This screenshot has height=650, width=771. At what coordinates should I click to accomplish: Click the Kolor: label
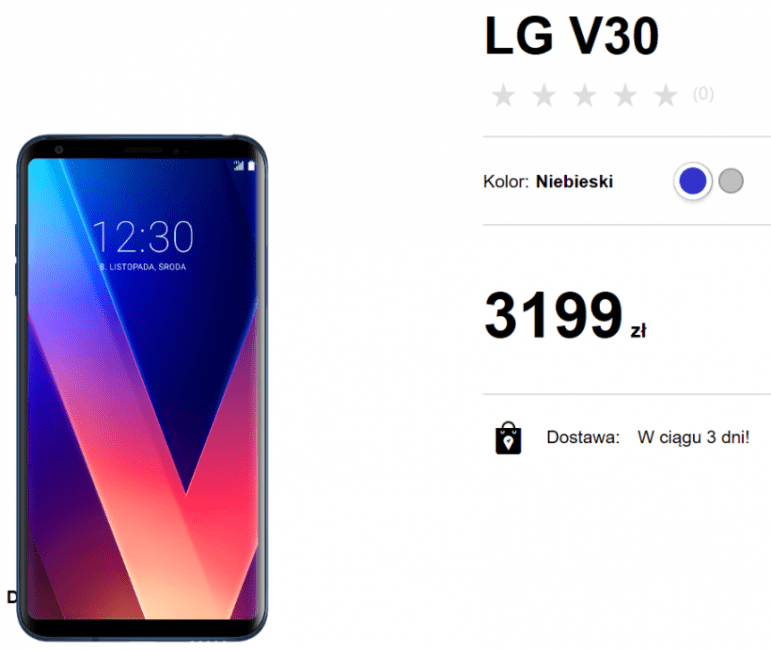tap(506, 181)
